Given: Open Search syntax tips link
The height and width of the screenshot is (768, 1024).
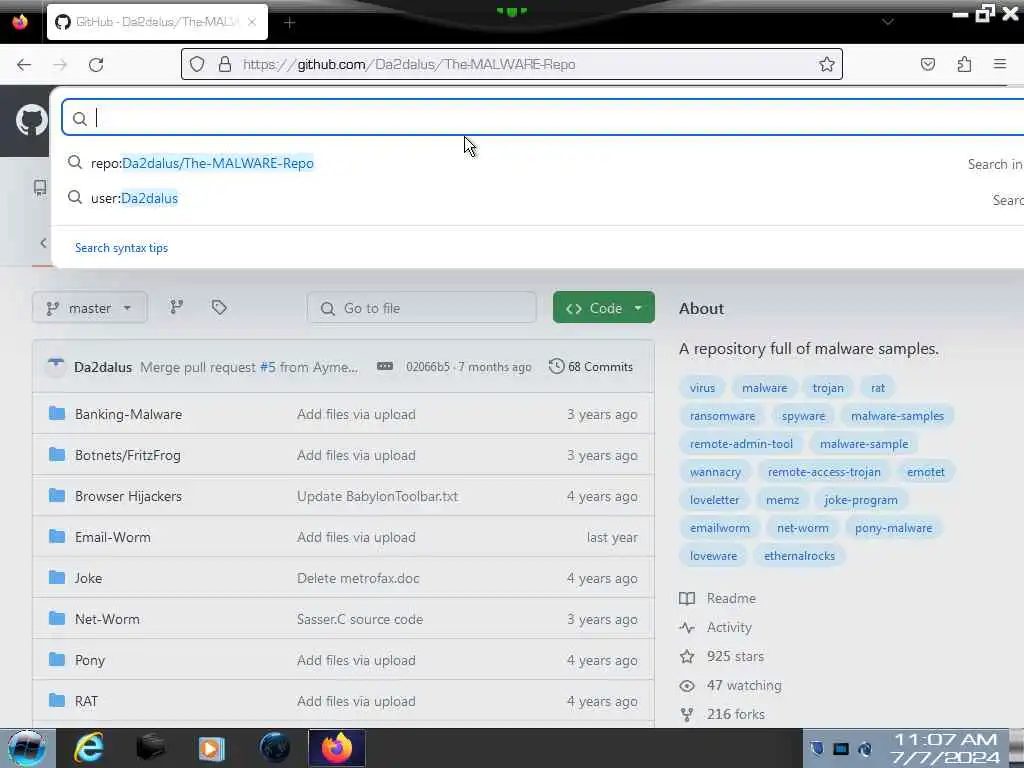Looking at the screenshot, I should pos(121,248).
